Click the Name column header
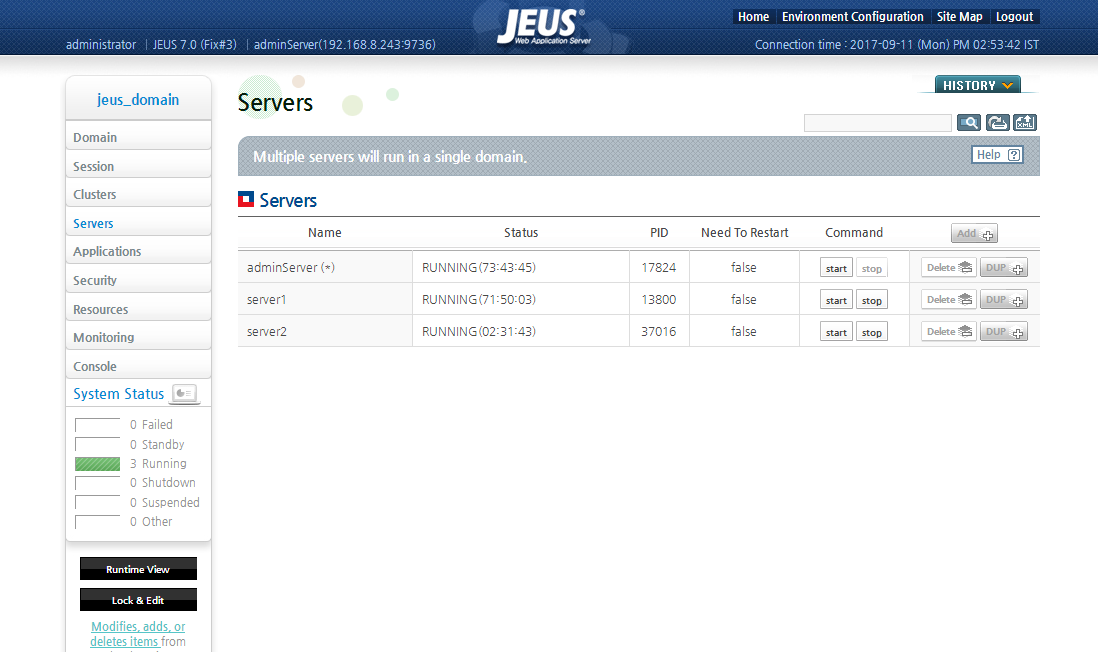Screen dimensions: 1098x652 [324, 233]
